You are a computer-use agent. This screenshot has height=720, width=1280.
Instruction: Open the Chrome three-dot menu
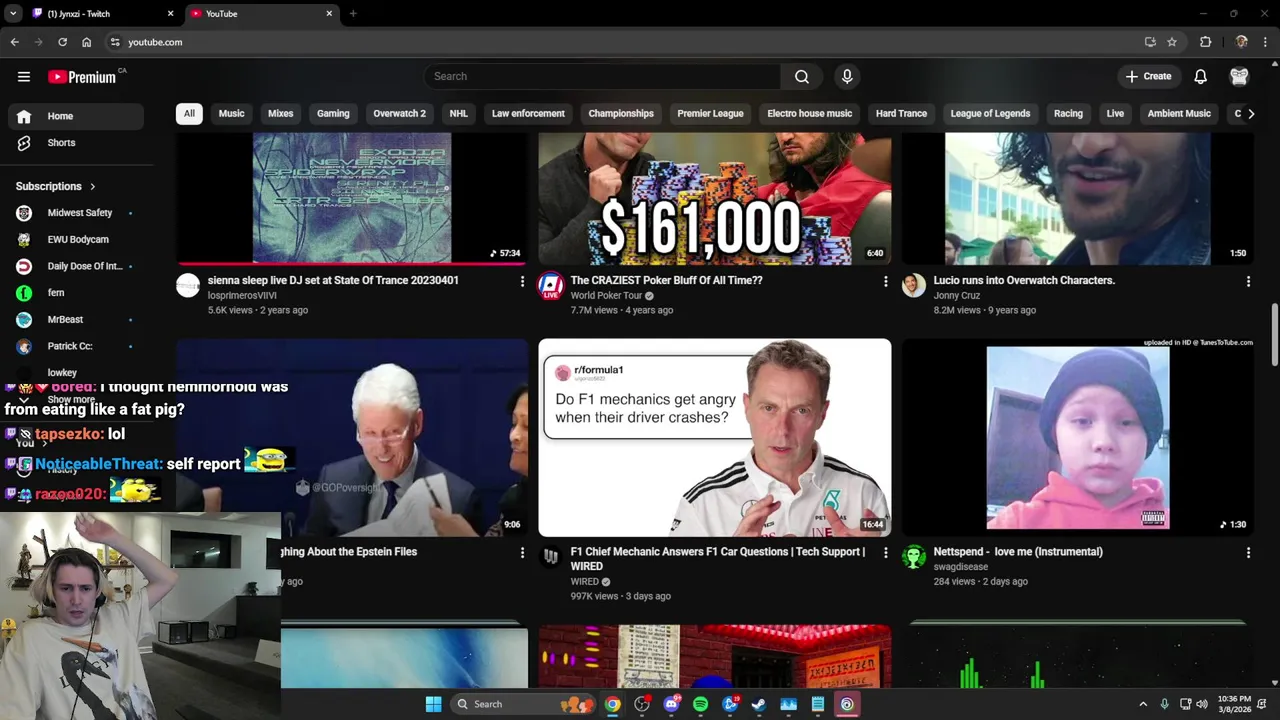point(1266,42)
